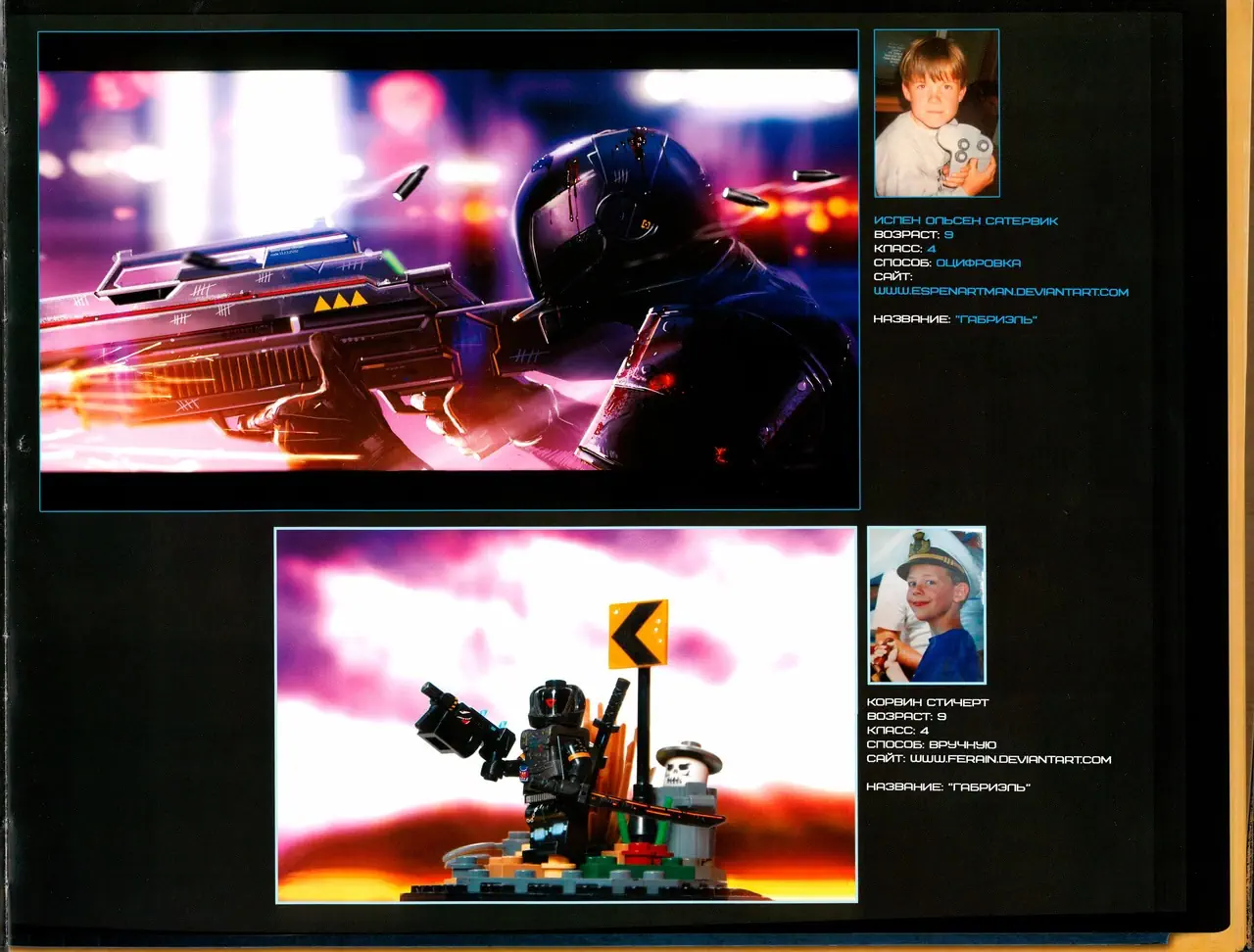This screenshot has width=1254, height=952.
Task: Select "ВОЗРАСТ: 9" under Корвин Стичерт
Action: 906,717
